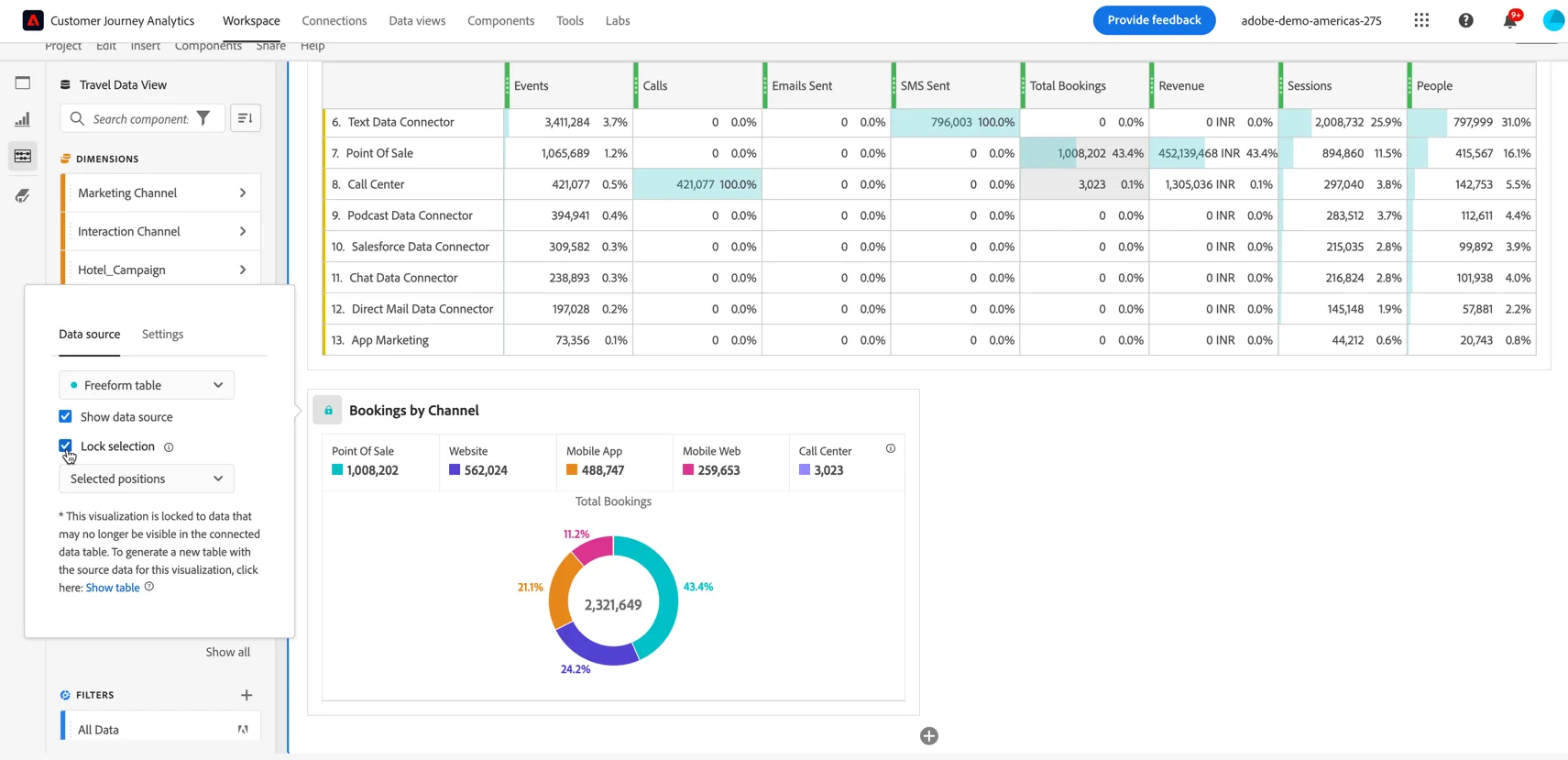Switch to the Settings tab
Viewport: 1568px width, 760px height.
pyautogui.click(x=163, y=335)
